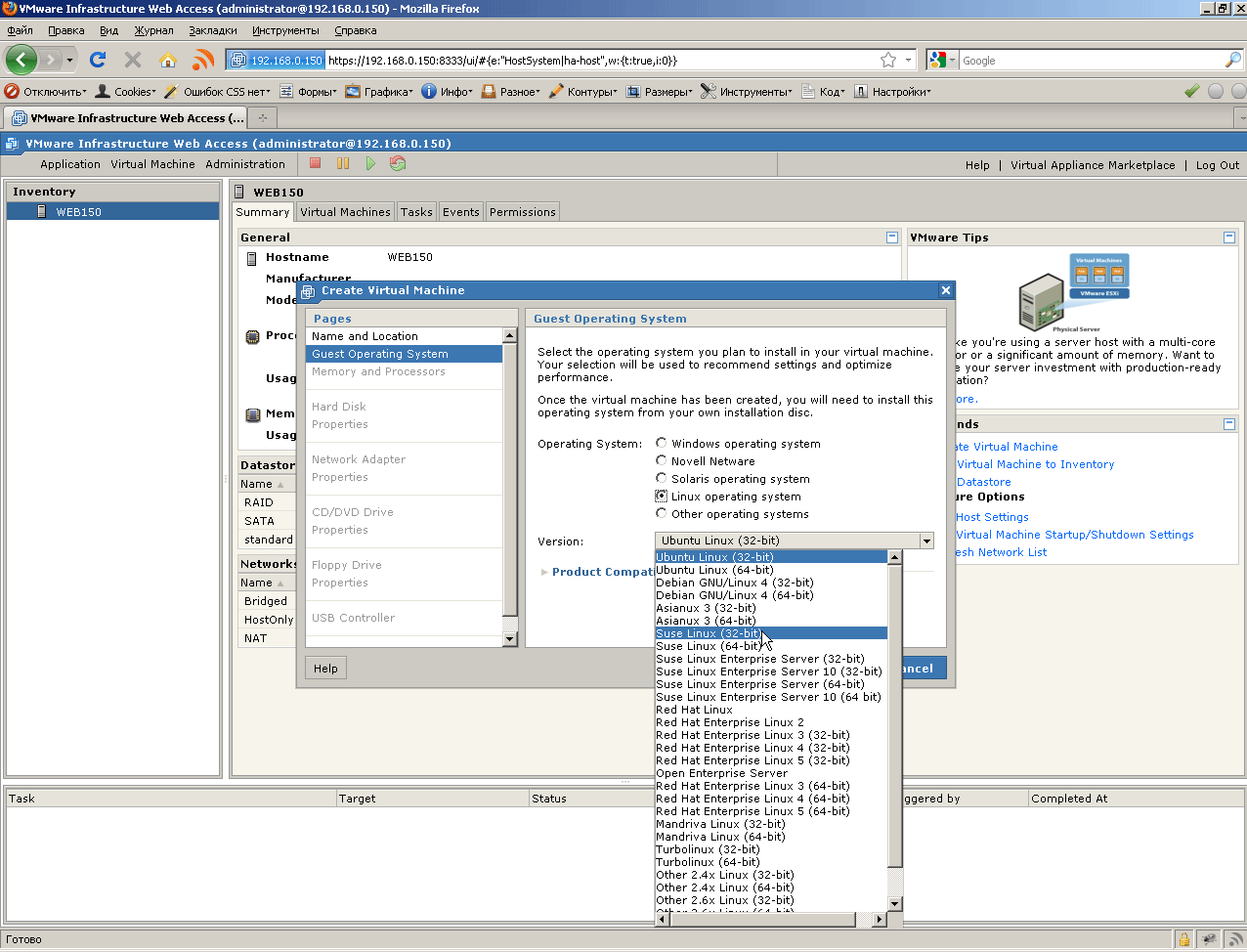Open address bar history dropdown arrow
This screenshot has height=952, width=1247.
tap(908, 60)
